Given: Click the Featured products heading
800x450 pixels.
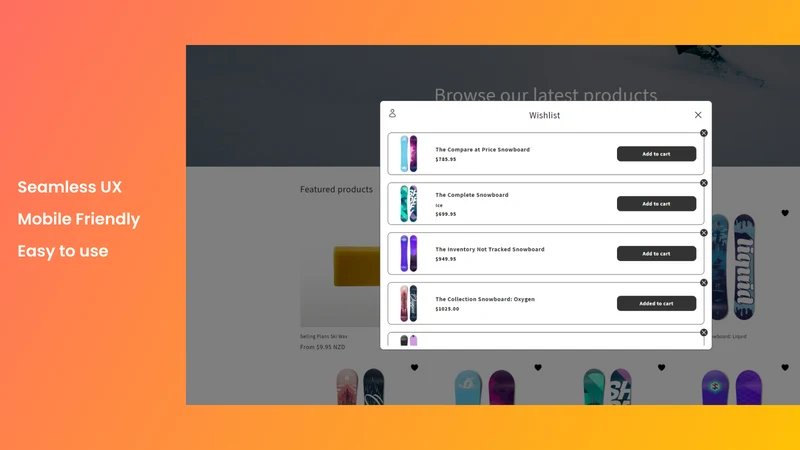Looking at the screenshot, I should point(336,189).
